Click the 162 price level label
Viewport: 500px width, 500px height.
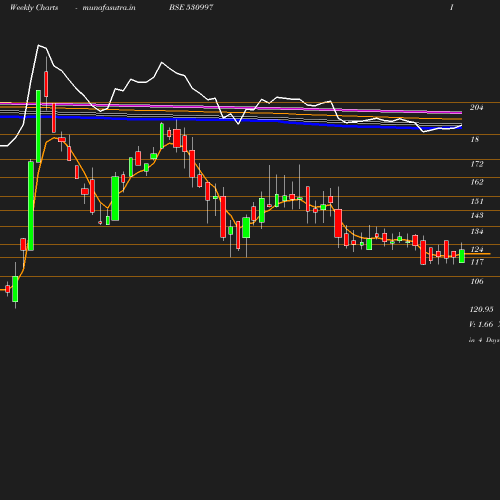click(x=477, y=182)
